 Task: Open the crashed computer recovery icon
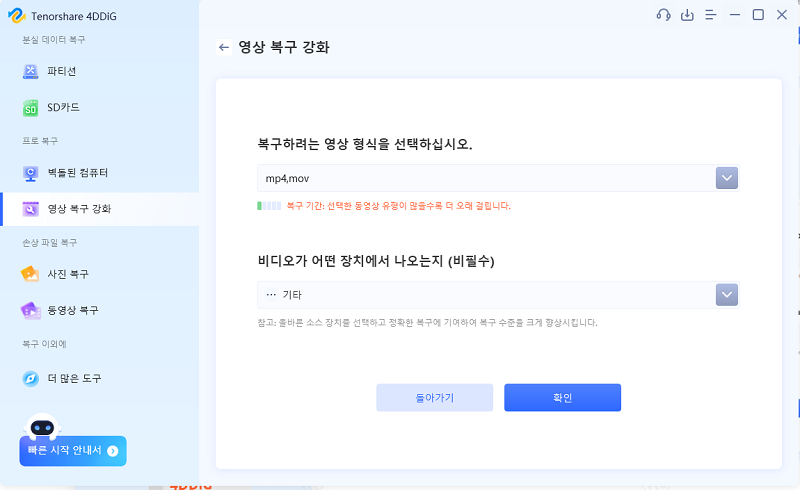tap(31, 174)
